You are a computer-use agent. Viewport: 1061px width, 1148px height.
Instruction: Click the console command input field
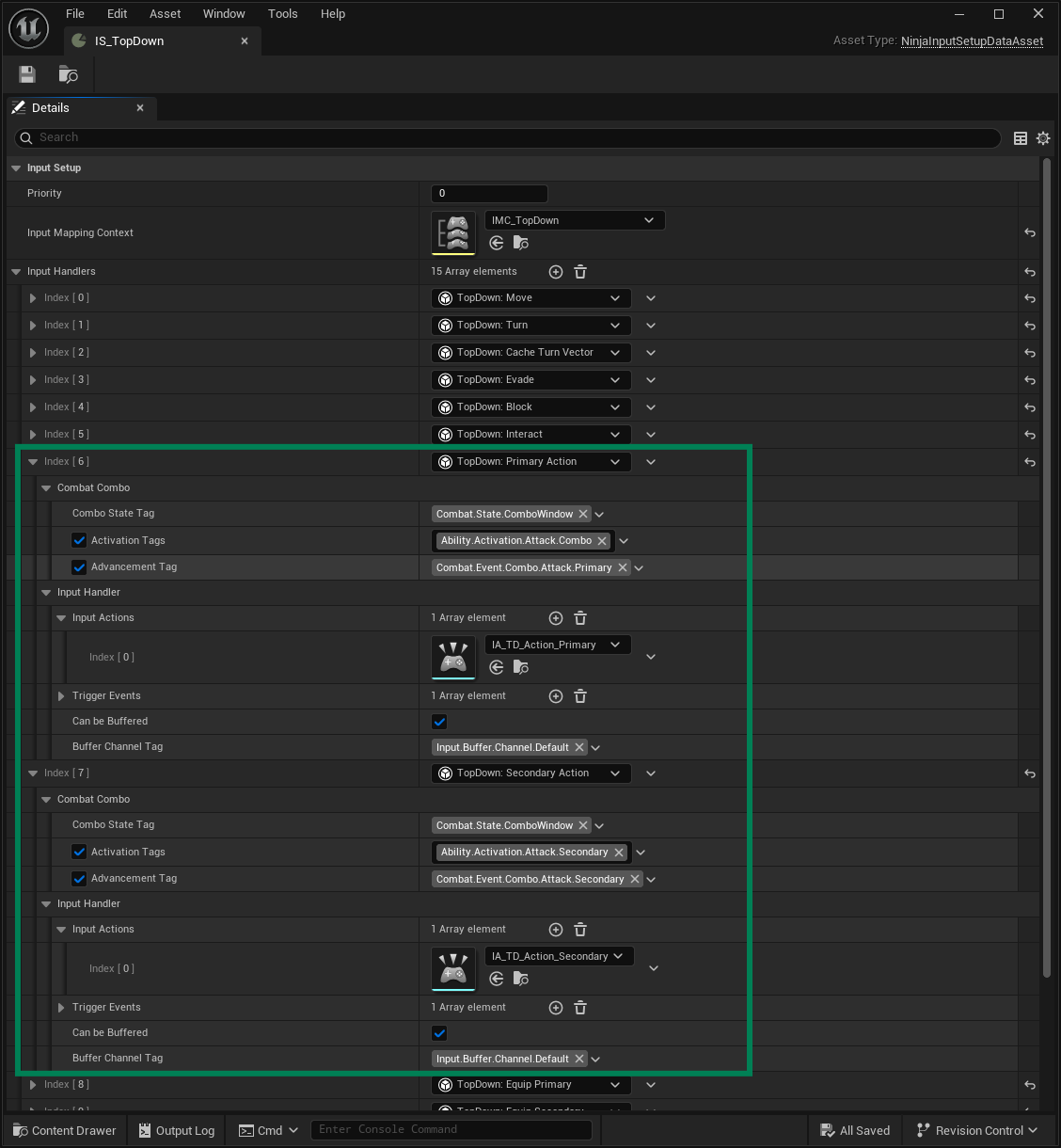tap(451, 1130)
